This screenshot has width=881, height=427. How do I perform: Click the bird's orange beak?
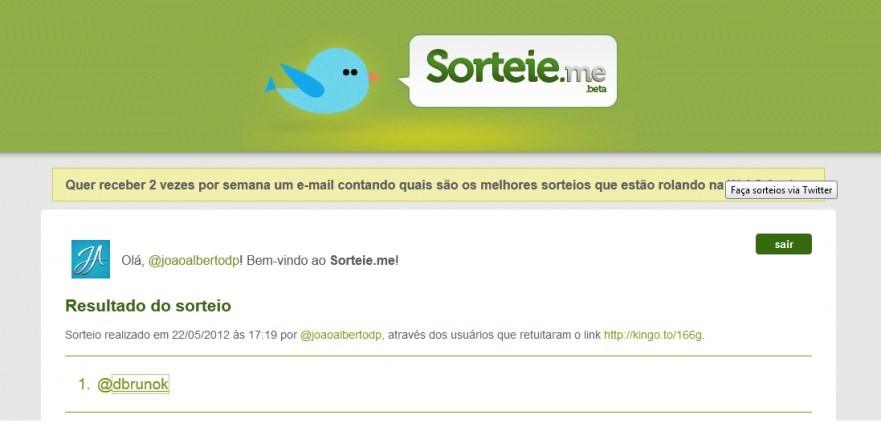click(374, 77)
